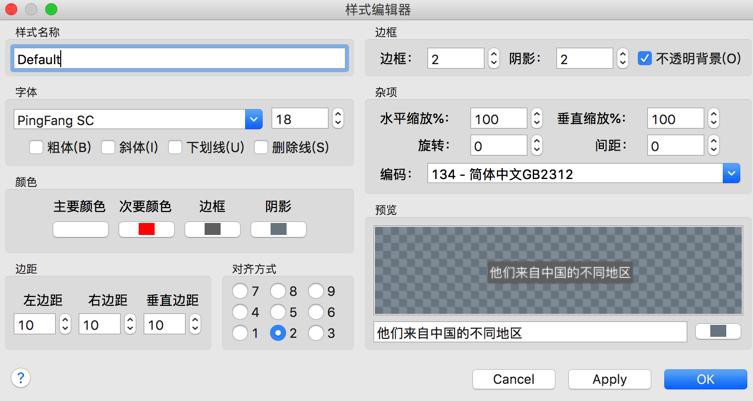
Task: Click the 边框 outline width field
Action: click(456, 59)
